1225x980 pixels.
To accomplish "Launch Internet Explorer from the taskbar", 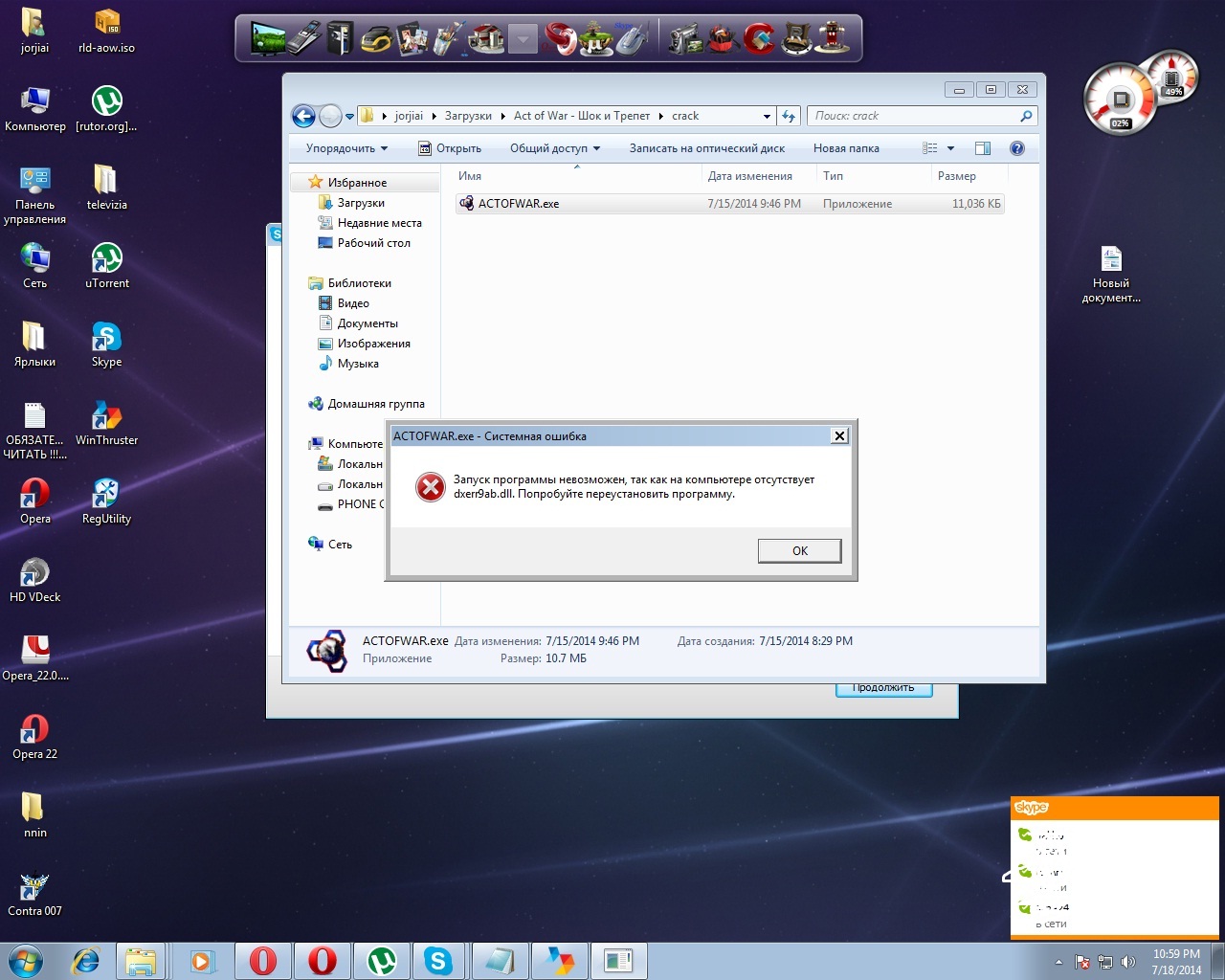I will [86, 961].
